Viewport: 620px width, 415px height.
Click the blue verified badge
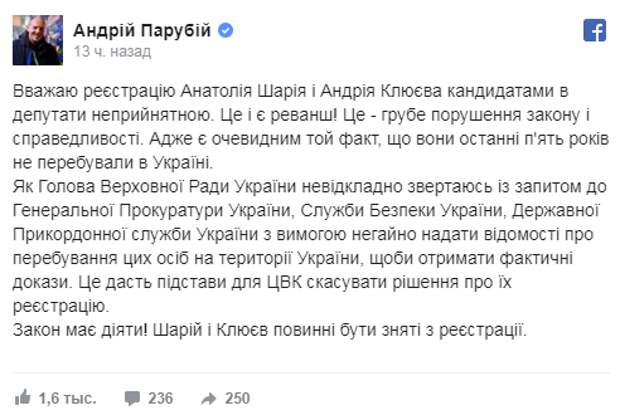(226, 30)
